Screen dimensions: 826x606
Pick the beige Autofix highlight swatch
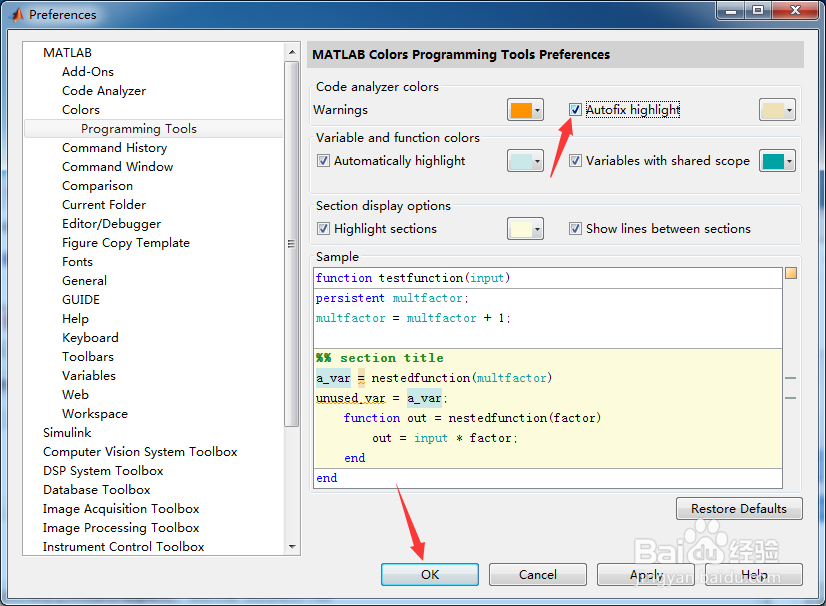773,110
